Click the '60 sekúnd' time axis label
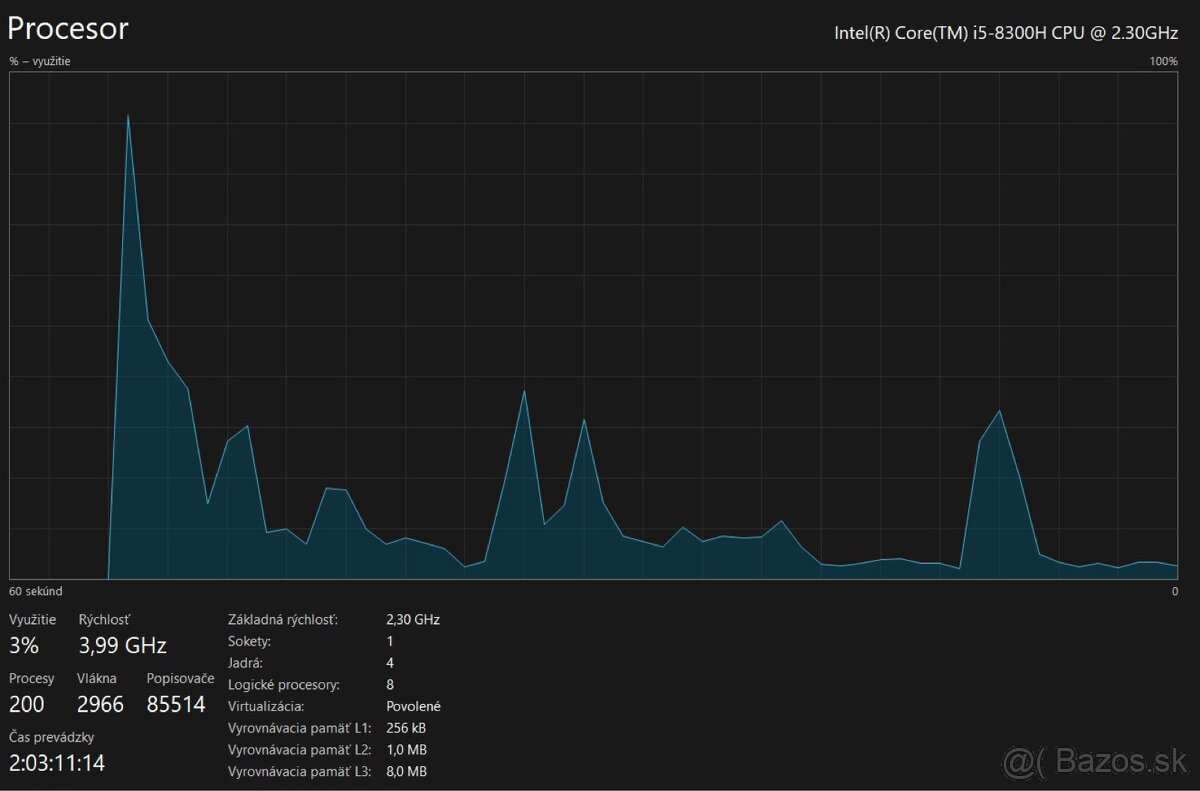Viewport: 1200px width, 791px height. pyautogui.click(x=35, y=591)
